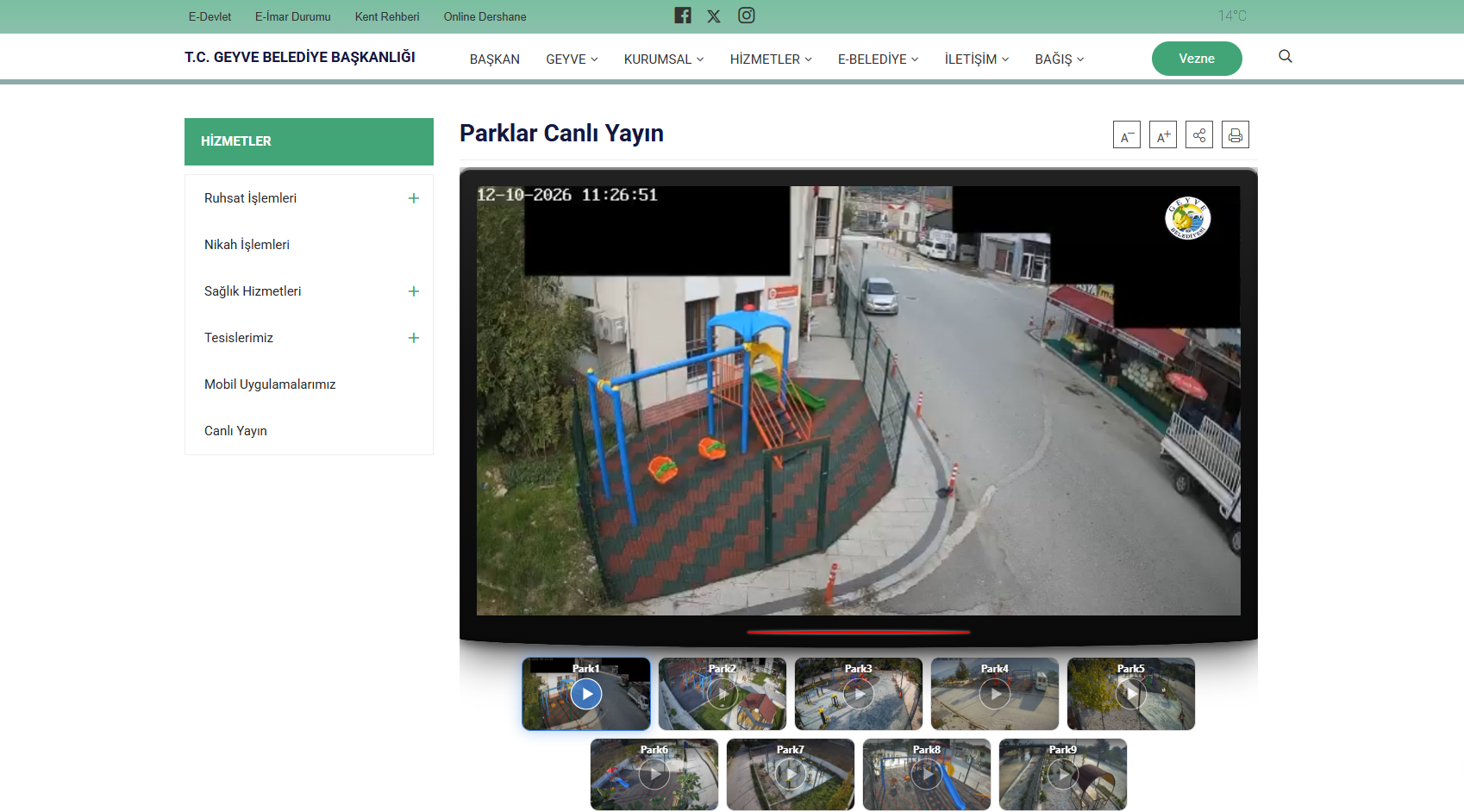Expand Sağlık Hizmetleri with plus icon
Viewport: 1464px width, 812px height.
(x=414, y=291)
